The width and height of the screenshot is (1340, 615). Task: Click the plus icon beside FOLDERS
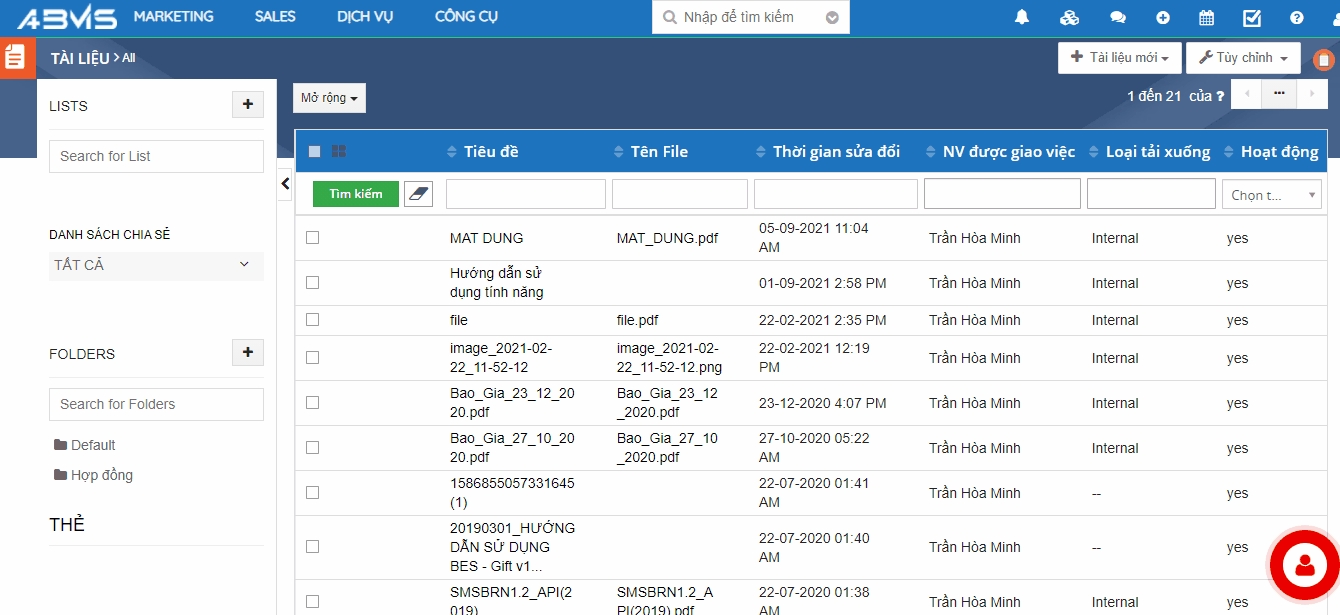coord(248,352)
